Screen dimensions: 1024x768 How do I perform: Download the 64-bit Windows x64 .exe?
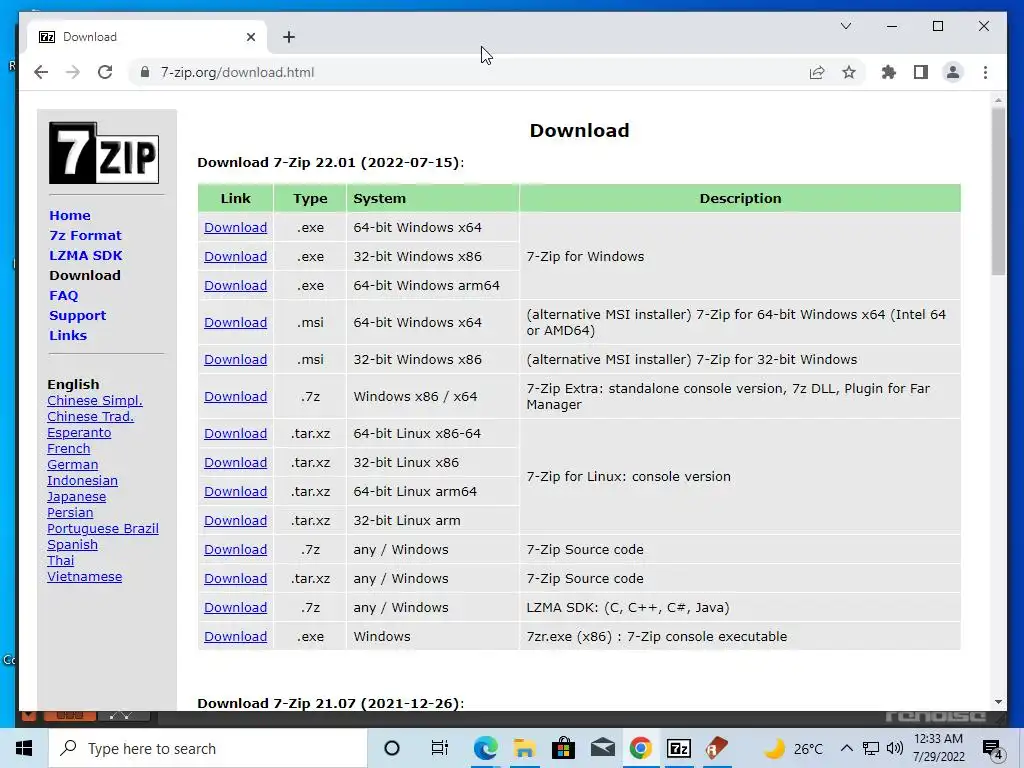235,227
